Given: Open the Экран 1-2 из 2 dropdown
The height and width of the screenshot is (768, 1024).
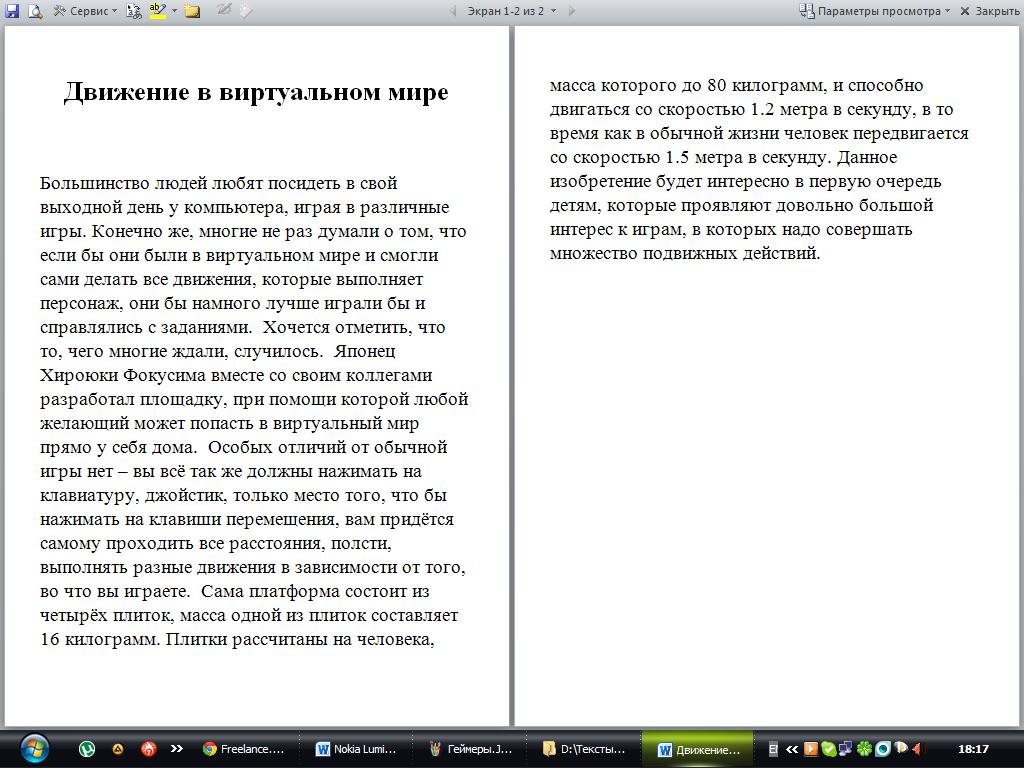Looking at the screenshot, I should tap(511, 10).
